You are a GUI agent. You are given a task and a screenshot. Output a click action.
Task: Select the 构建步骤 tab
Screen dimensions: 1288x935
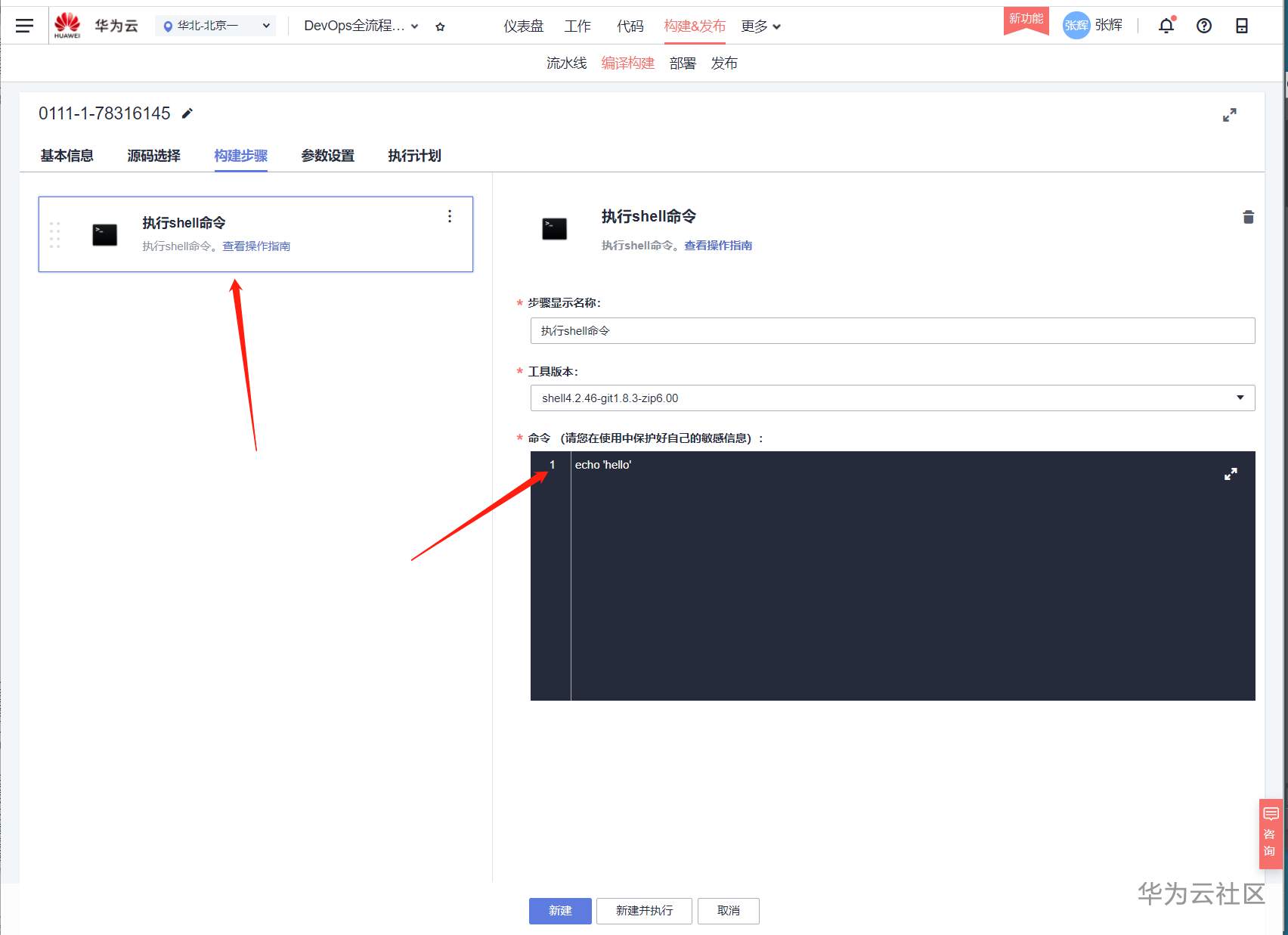(x=241, y=156)
